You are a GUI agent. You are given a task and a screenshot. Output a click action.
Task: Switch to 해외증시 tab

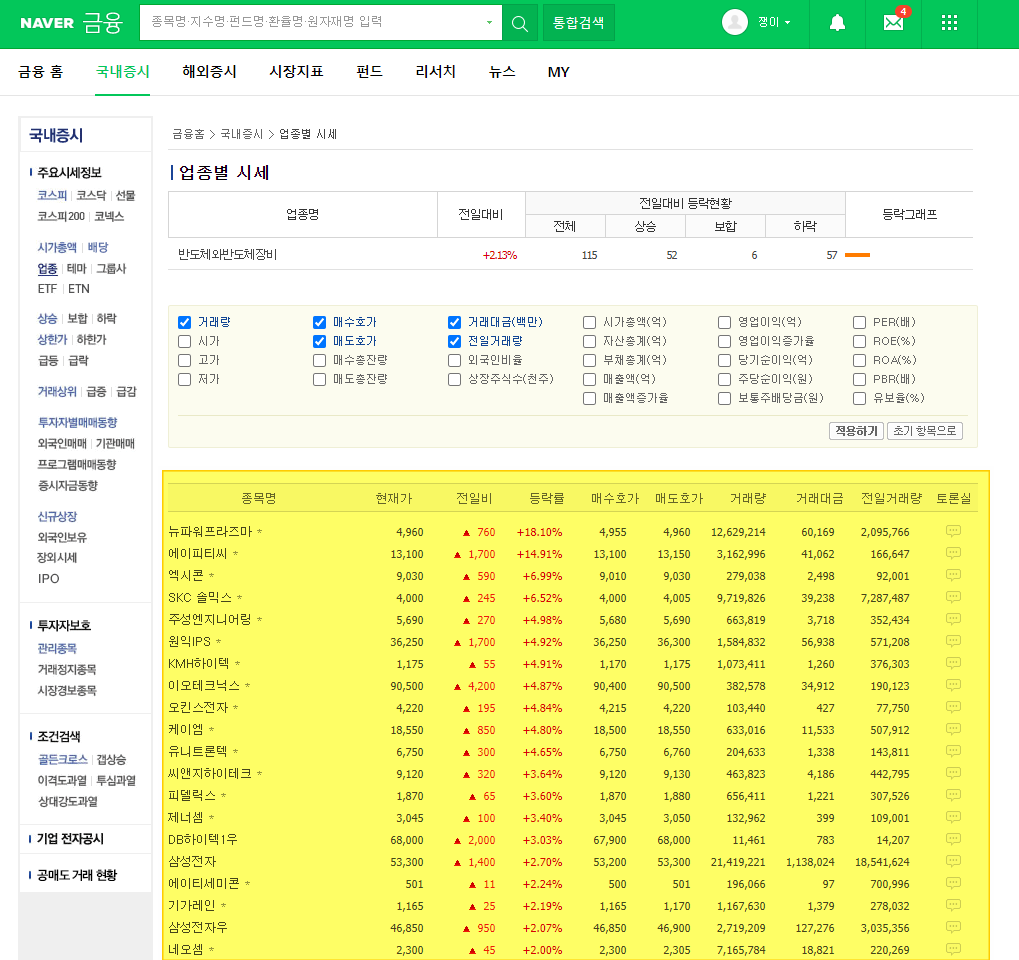(x=209, y=72)
